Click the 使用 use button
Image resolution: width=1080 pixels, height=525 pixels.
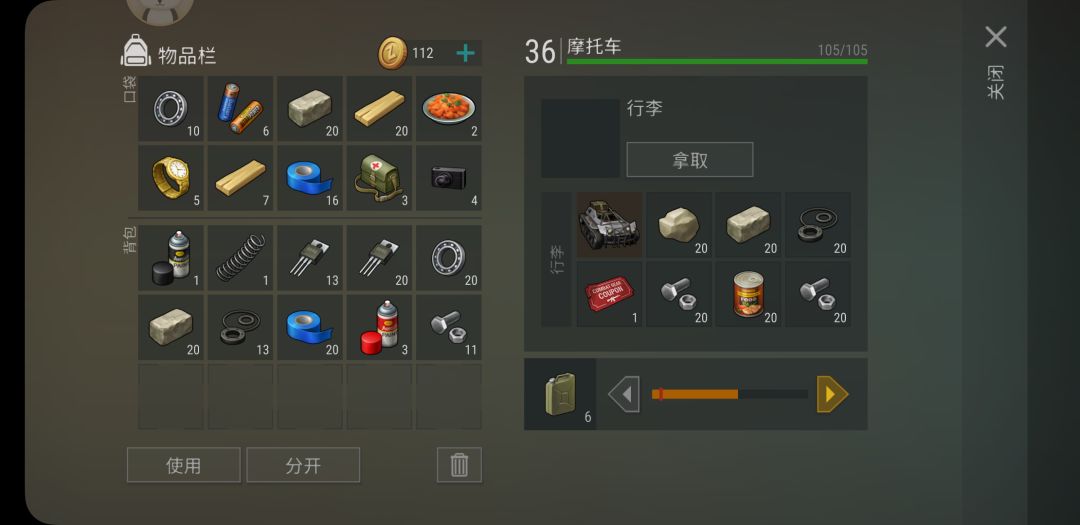[x=183, y=465]
